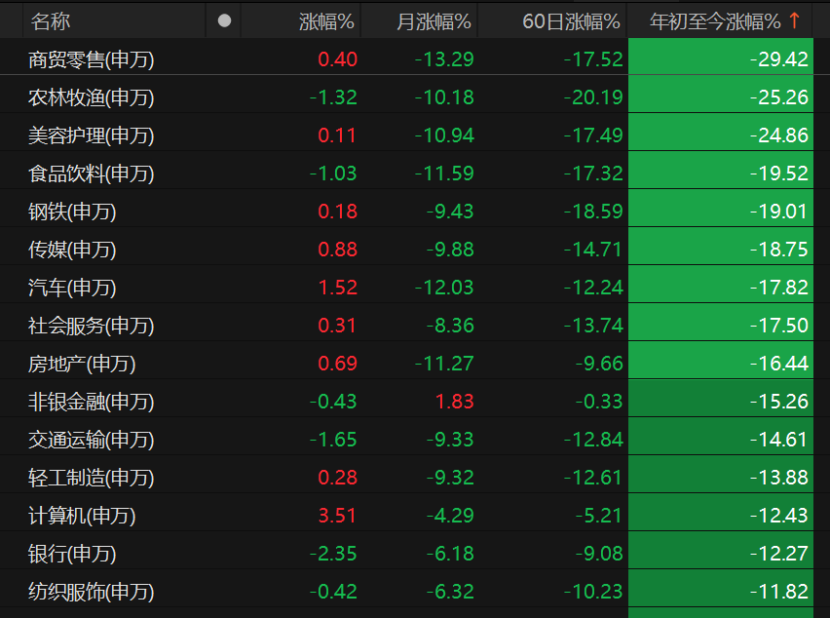Open the 食品饮料(申万) sector
This screenshot has height=618, width=830.
click(x=91, y=174)
